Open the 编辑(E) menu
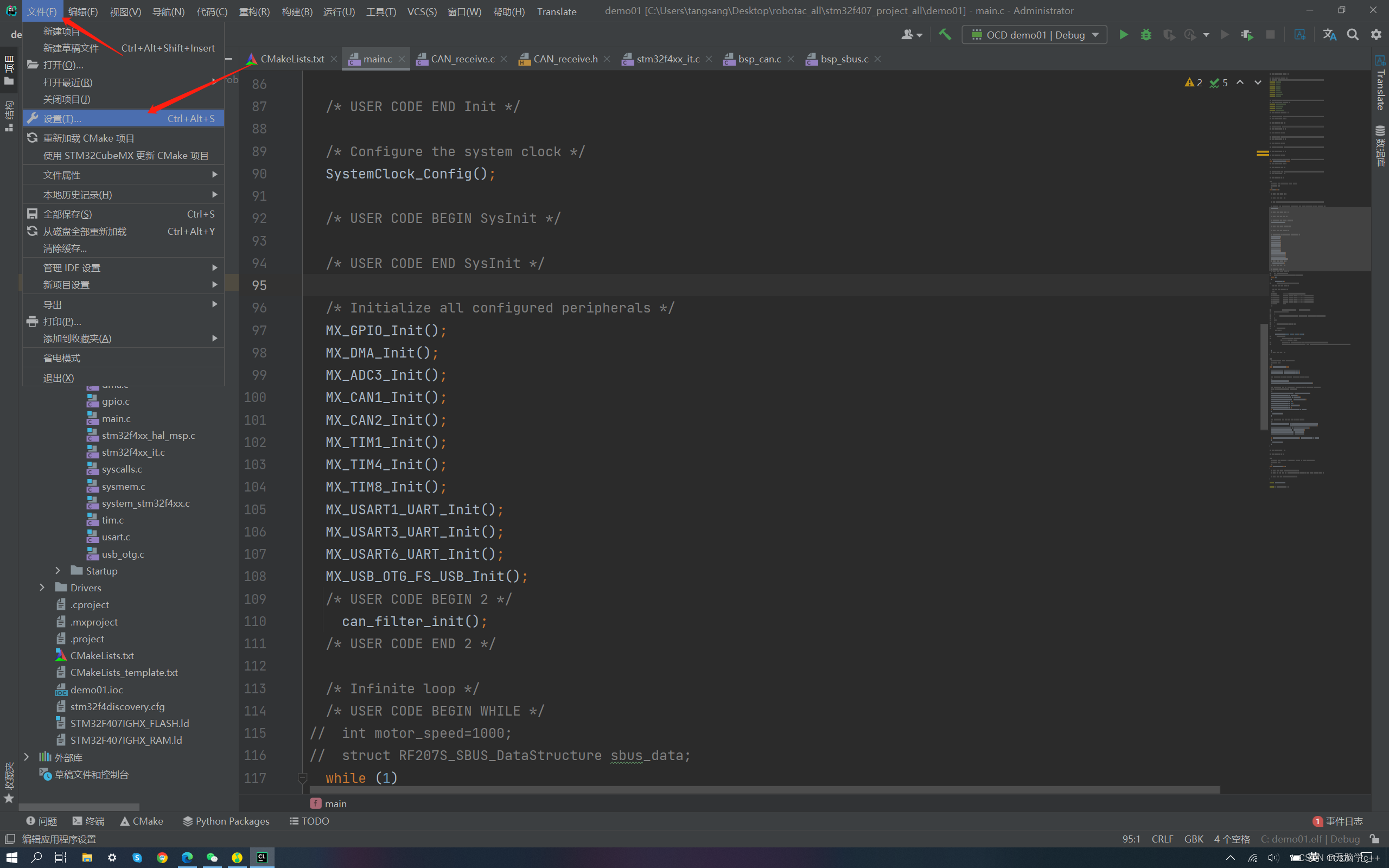 coord(82,11)
